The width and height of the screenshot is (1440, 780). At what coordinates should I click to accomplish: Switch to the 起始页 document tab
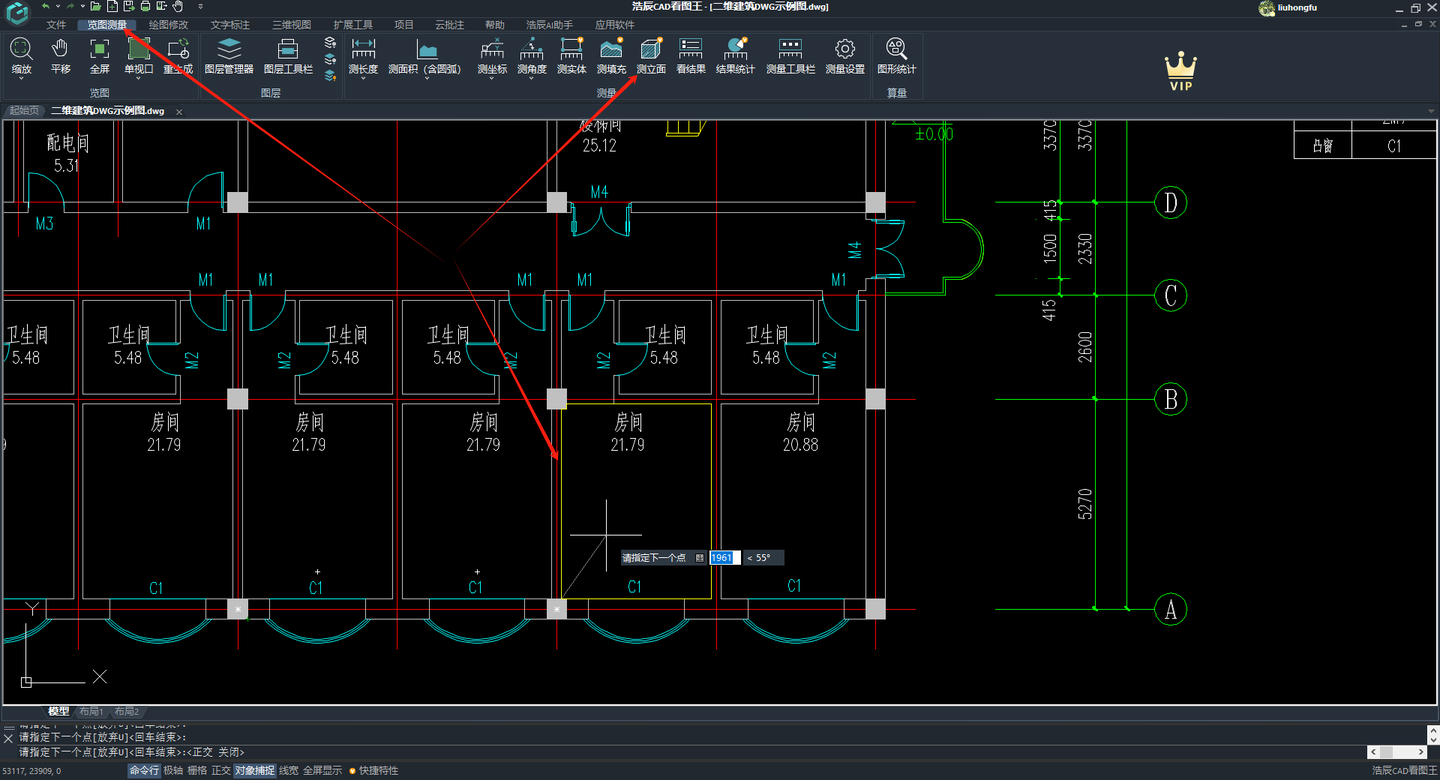coord(24,111)
